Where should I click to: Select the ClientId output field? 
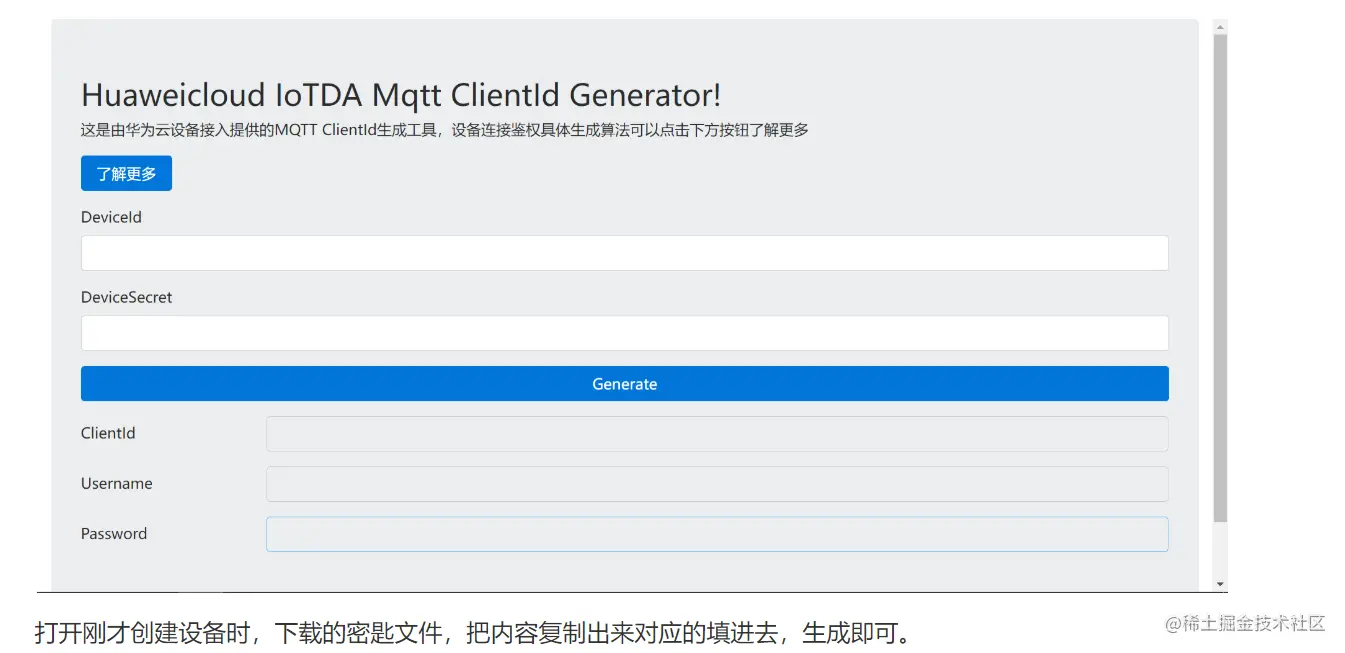pos(716,434)
